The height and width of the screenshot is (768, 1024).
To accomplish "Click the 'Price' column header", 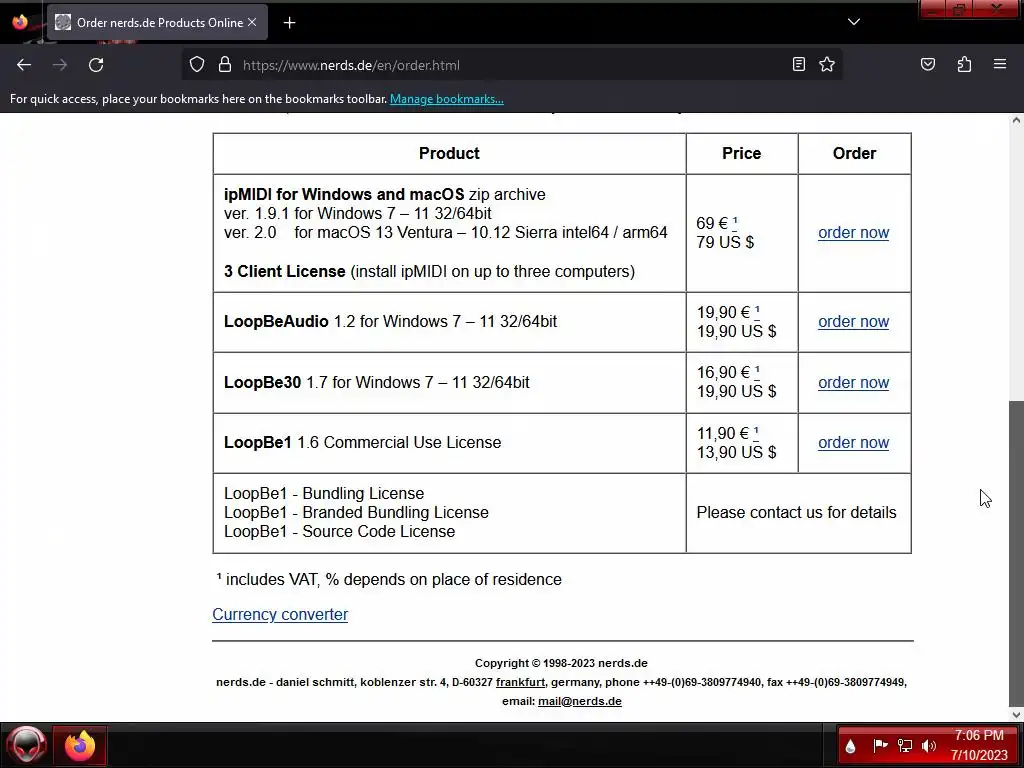I will (x=741, y=153).
